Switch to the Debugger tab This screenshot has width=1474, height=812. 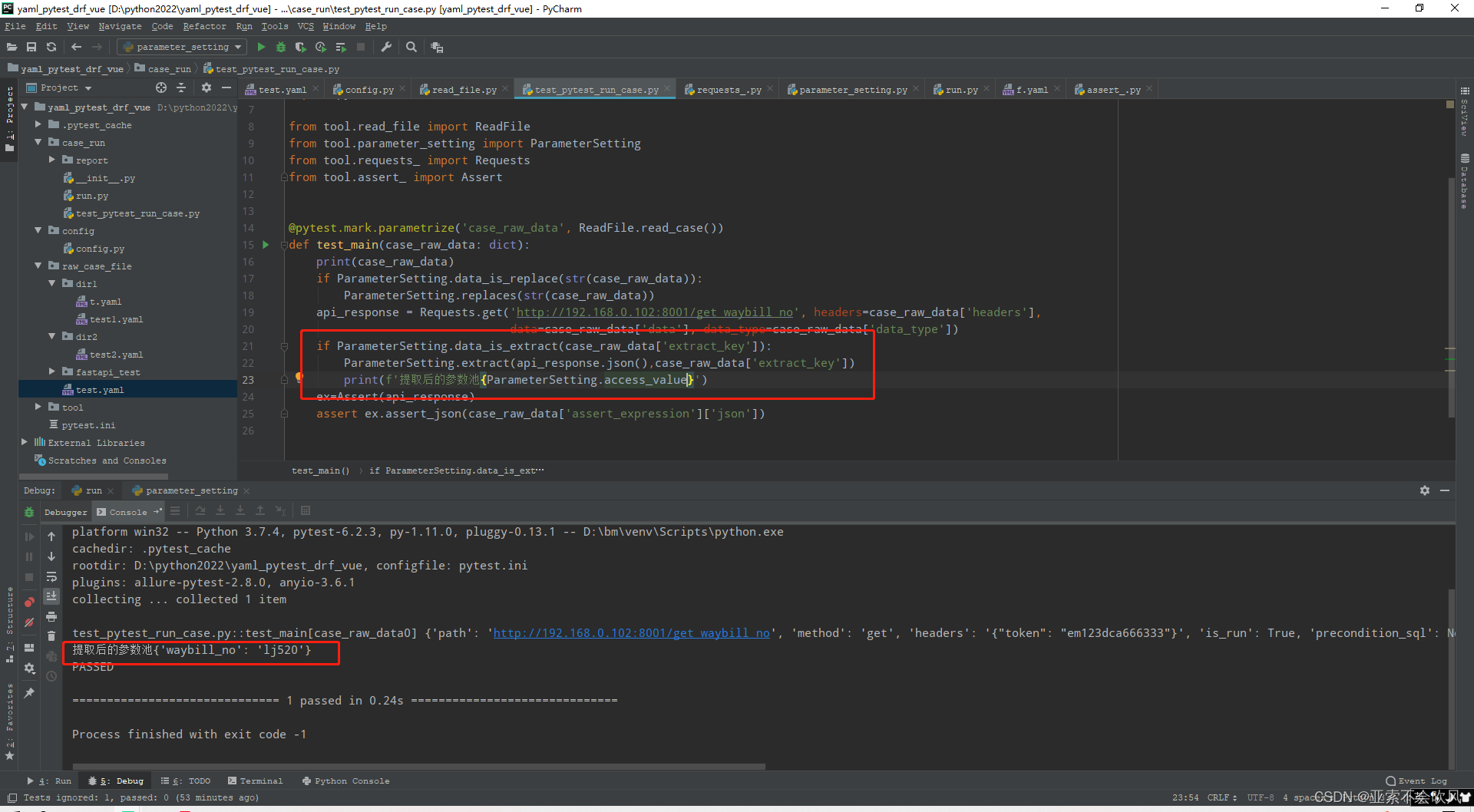click(x=65, y=512)
